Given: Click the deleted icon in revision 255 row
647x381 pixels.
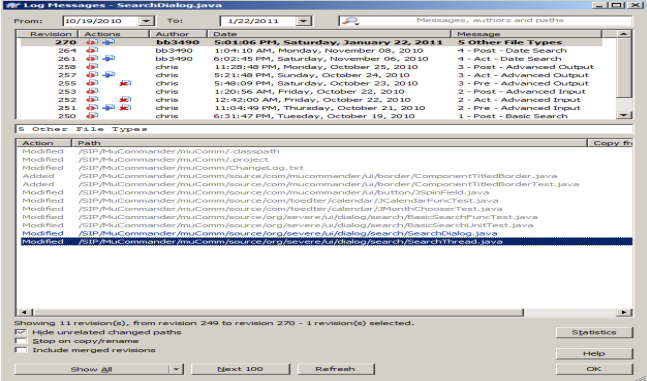Looking at the screenshot, I should tap(125, 83).
